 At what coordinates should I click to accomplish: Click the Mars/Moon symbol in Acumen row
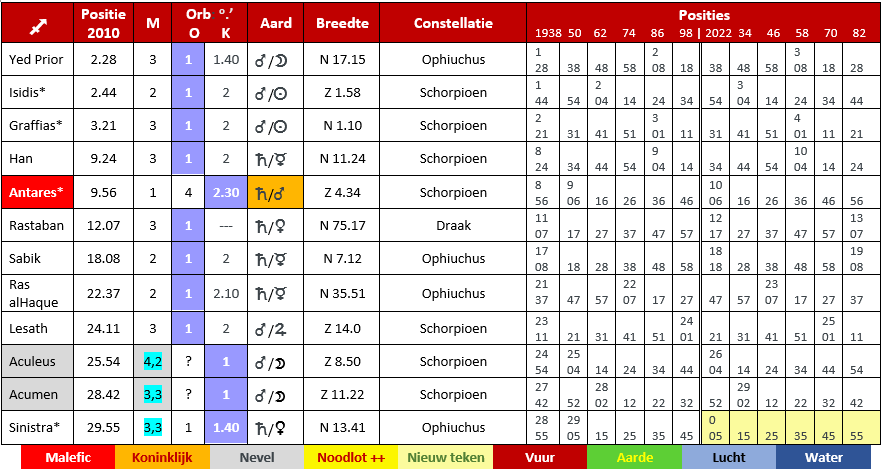coord(271,395)
